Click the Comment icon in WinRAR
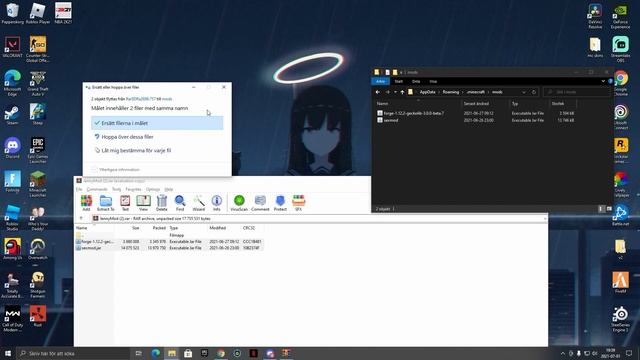This screenshot has width=640, height=360. pyautogui.click(x=260, y=202)
